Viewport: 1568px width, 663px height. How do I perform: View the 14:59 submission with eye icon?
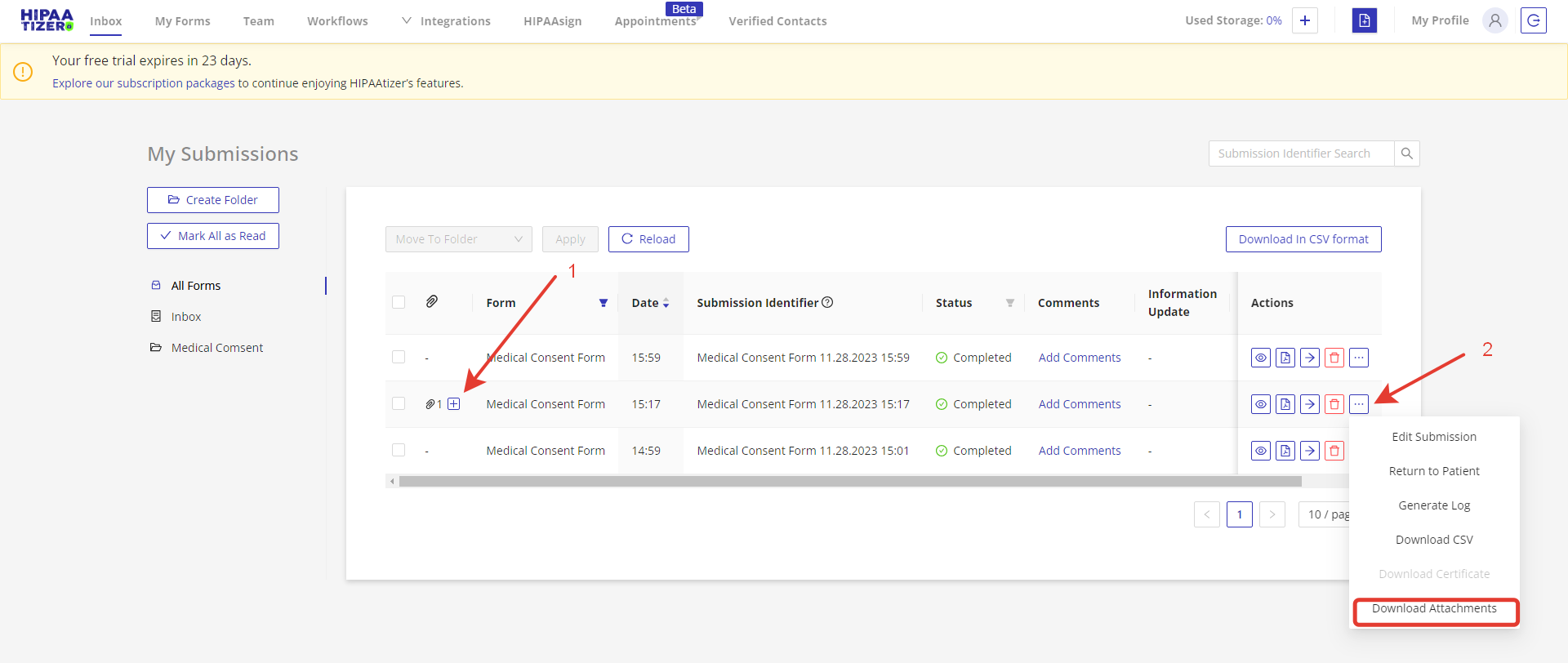pyautogui.click(x=1261, y=451)
